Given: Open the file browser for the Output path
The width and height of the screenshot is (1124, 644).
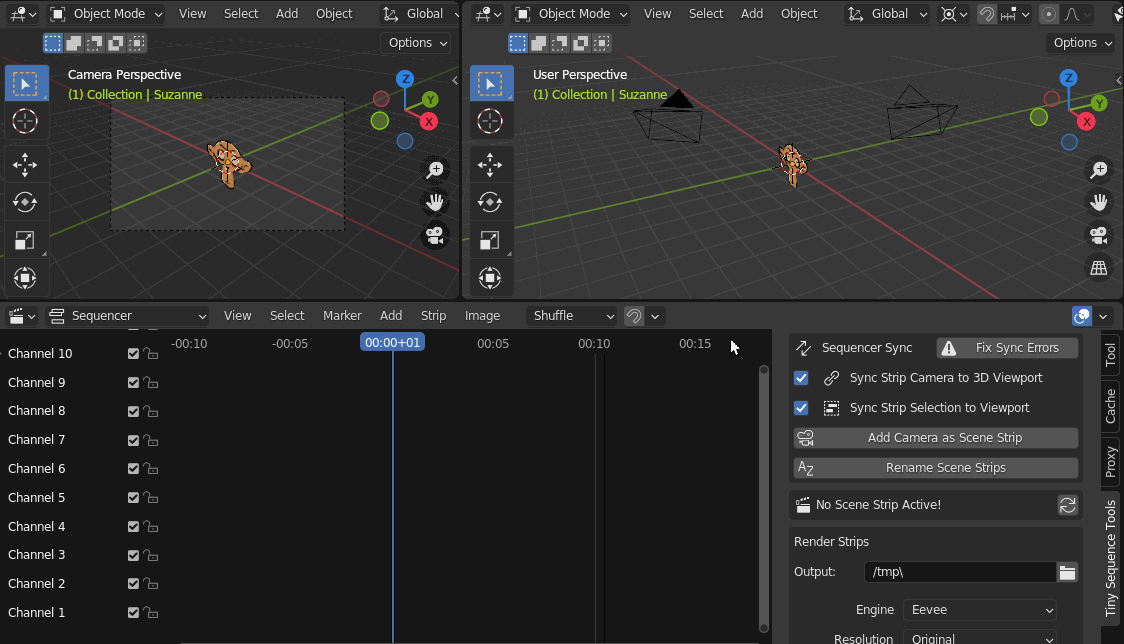Looking at the screenshot, I should (1067, 572).
